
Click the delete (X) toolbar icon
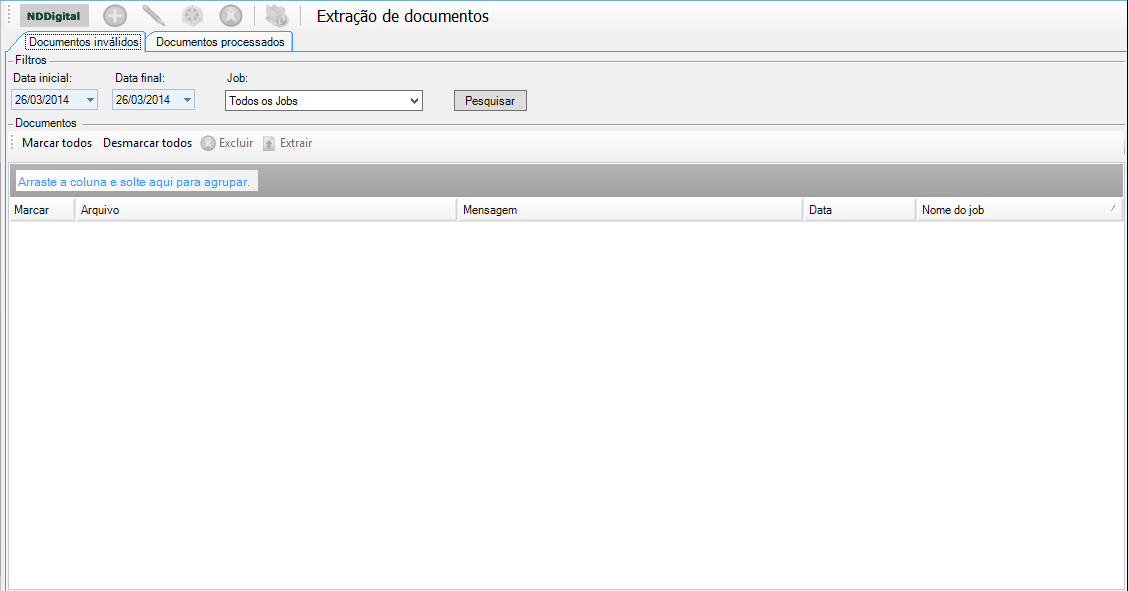230,16
